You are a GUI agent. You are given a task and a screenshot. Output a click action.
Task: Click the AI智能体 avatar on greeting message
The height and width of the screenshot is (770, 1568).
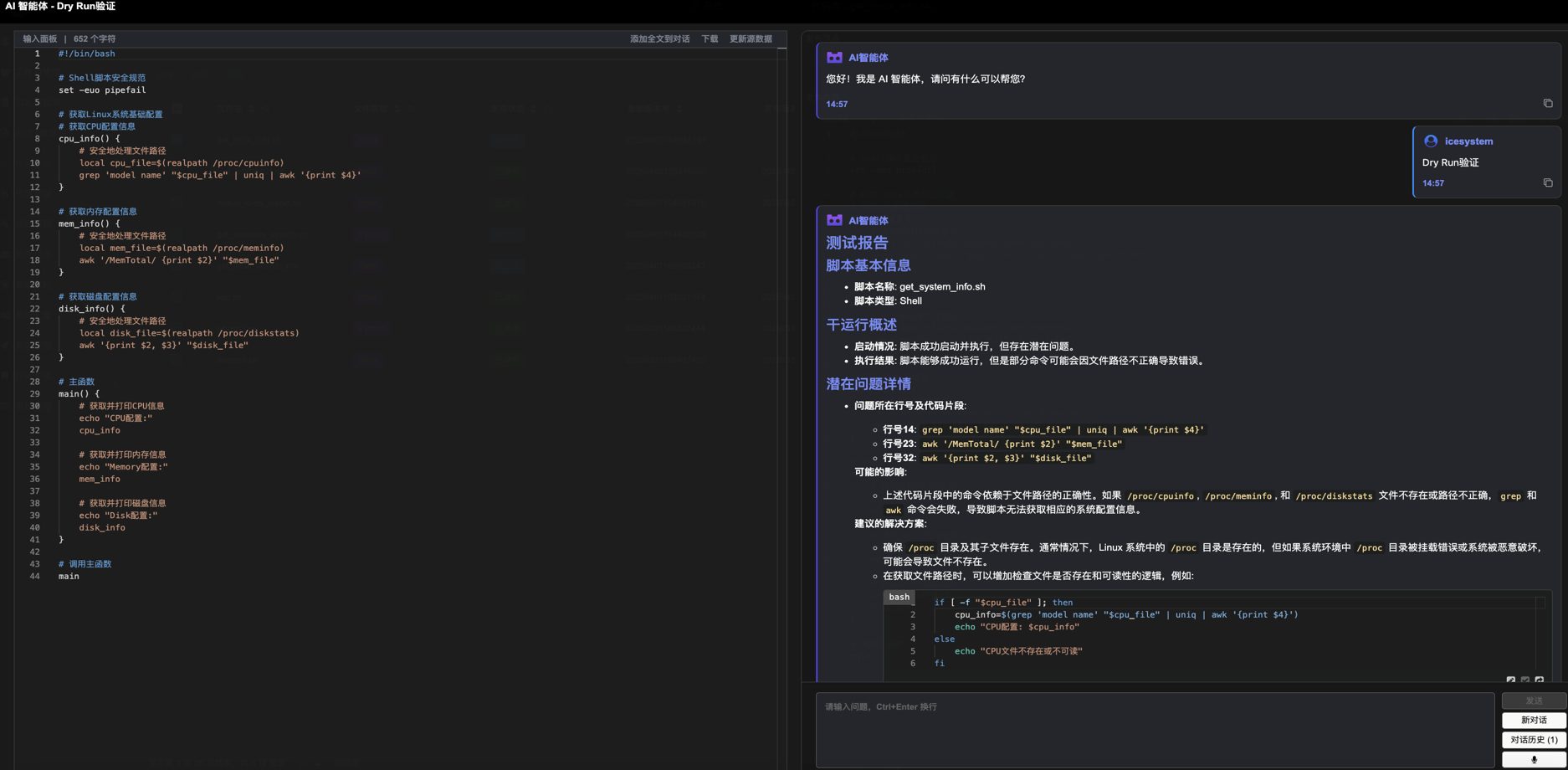coord(834,58)
